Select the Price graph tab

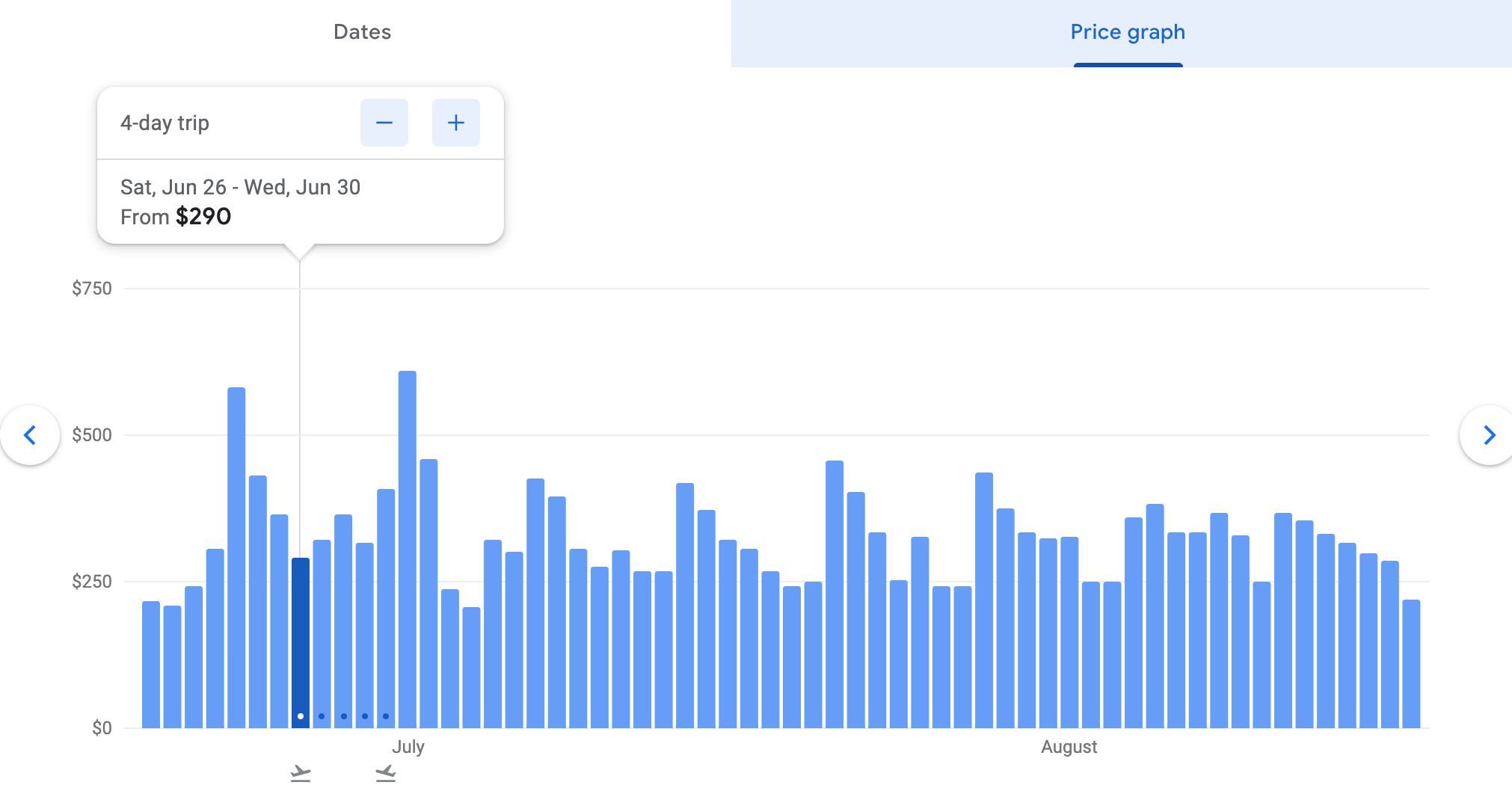click(x=1127, y=32)
